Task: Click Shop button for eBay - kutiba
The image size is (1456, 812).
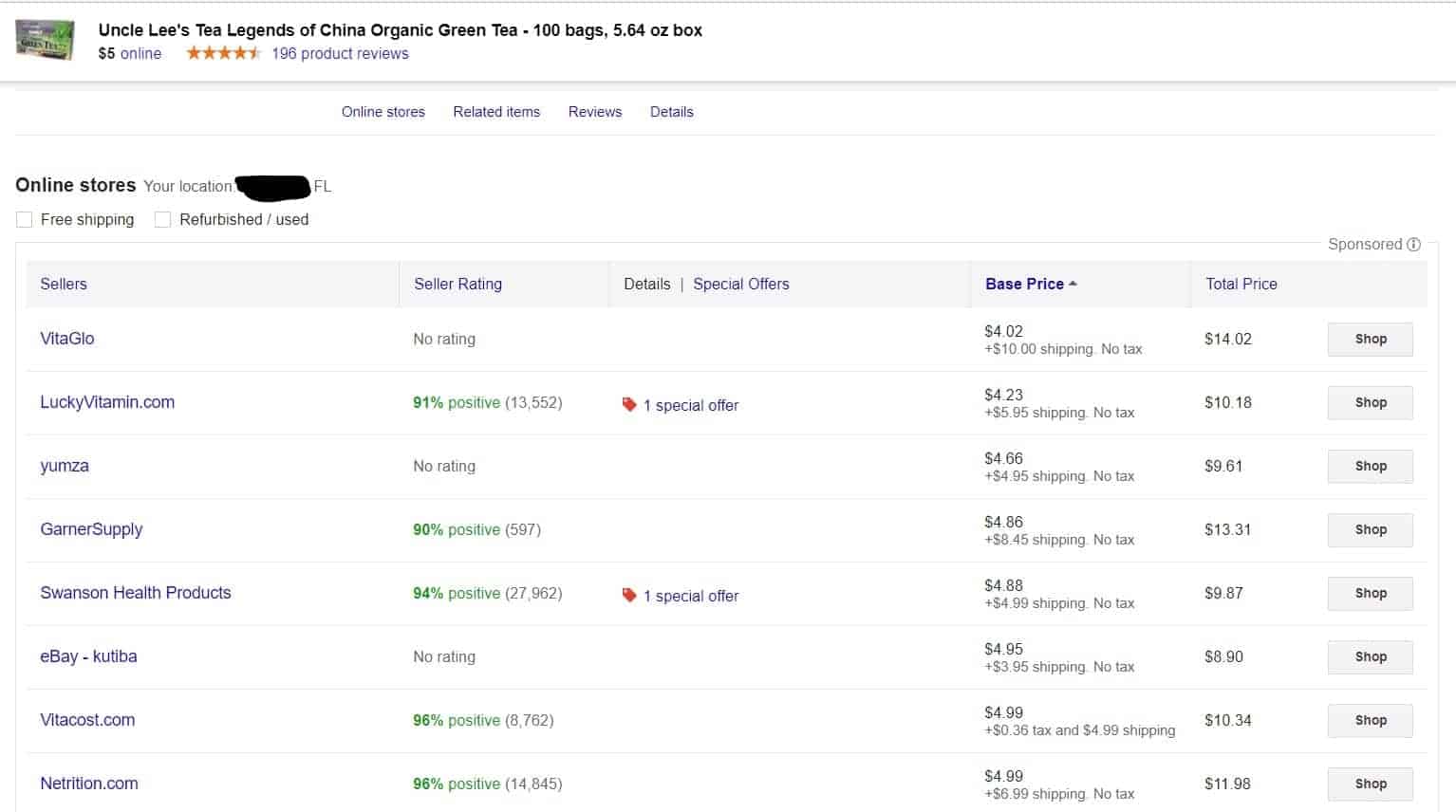Action: pyautogui.click(x=1371, y=657)
